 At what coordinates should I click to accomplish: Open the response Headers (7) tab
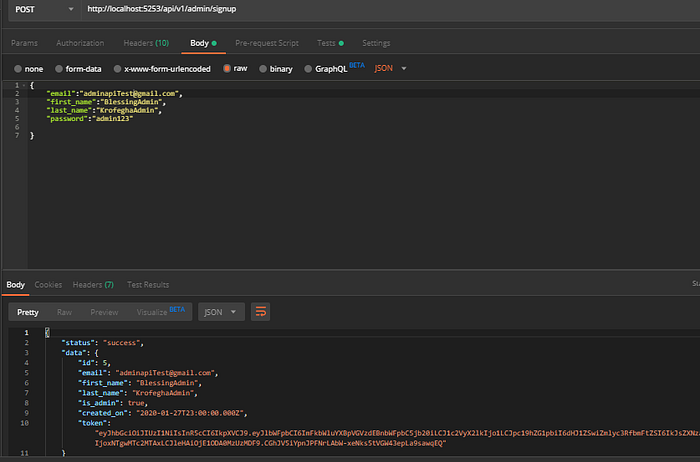click(x=93, y=285)
